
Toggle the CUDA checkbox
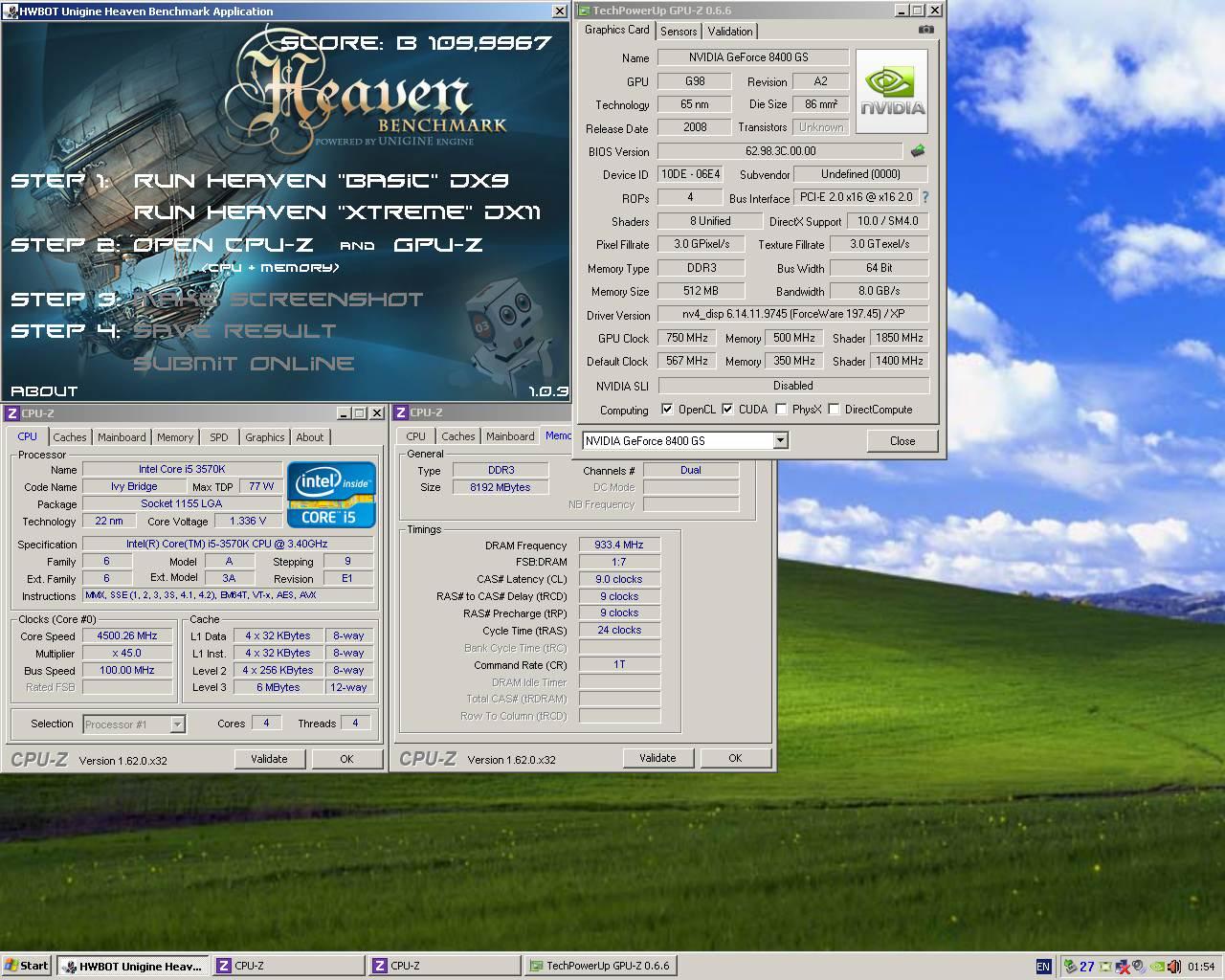[727, 409]
